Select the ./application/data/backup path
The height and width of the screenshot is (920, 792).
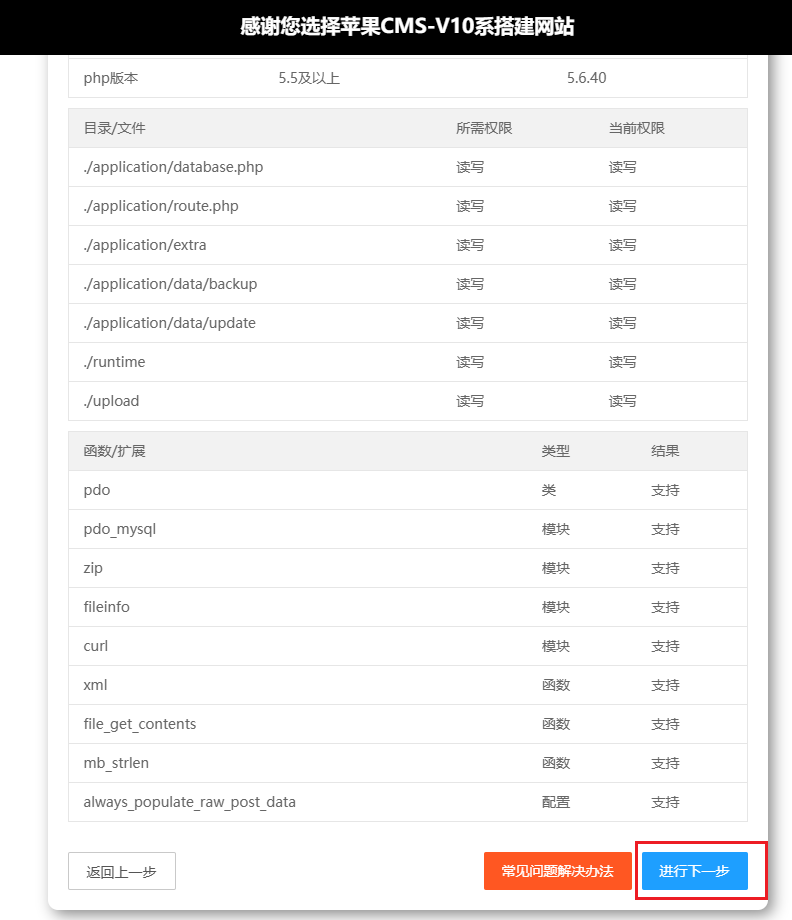170,284
